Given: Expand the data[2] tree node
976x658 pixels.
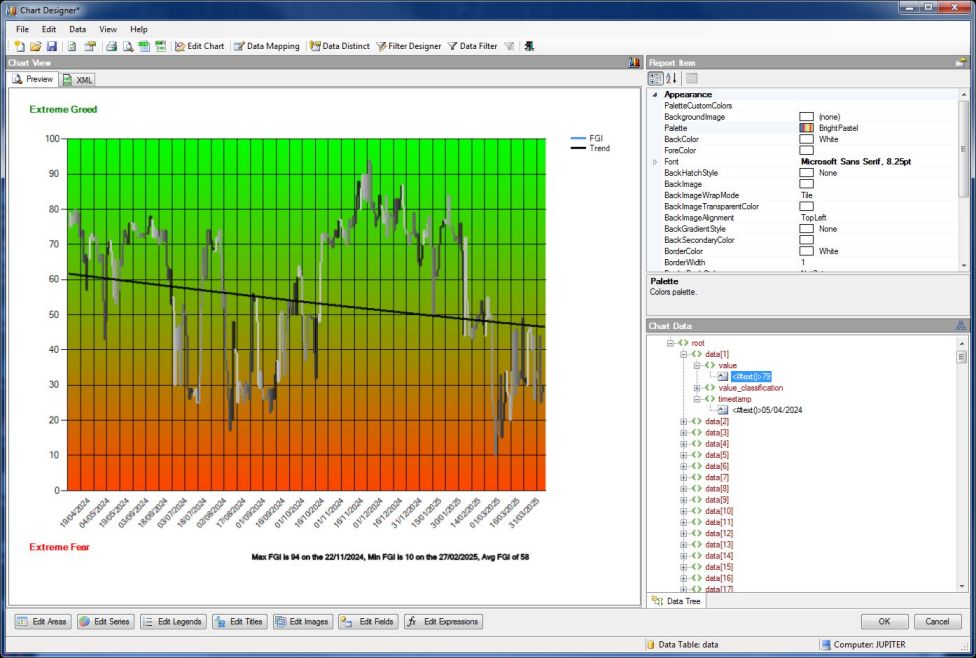Looking at the screenshot, I should (685, 421).
